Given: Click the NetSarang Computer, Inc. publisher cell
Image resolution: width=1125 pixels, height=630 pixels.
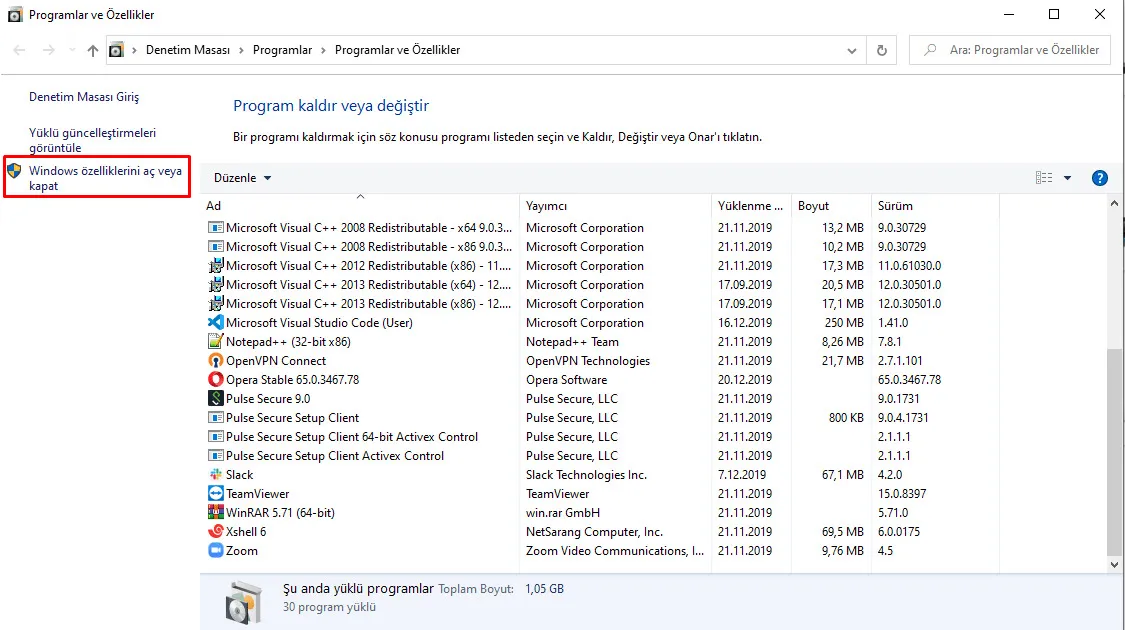Looking at the screenshot, I should (594, 532).
